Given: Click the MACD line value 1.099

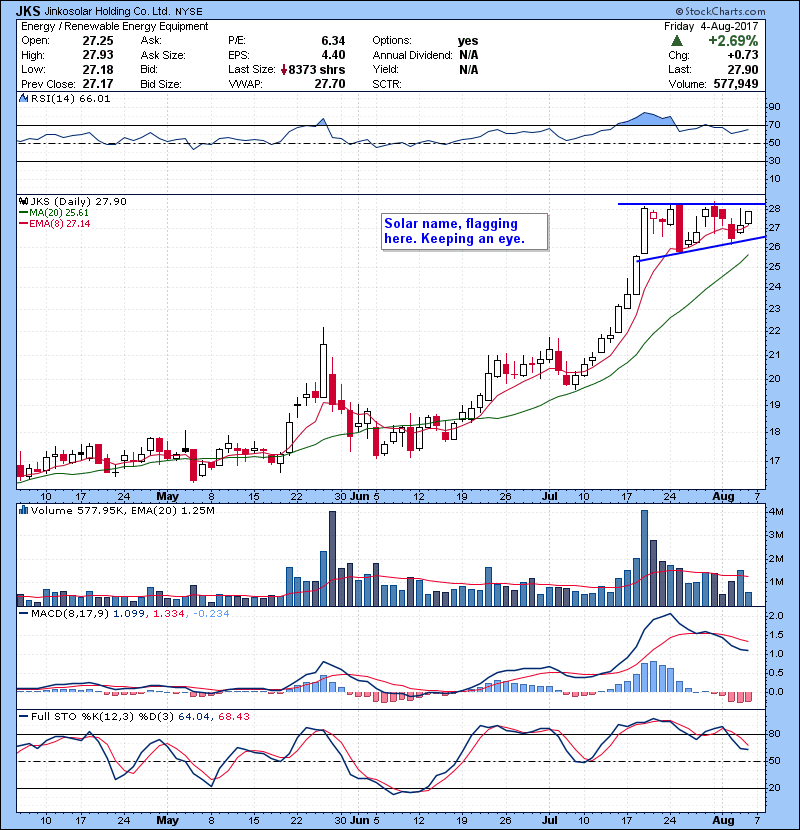Looking at the screenshot, I should [129, 614].
